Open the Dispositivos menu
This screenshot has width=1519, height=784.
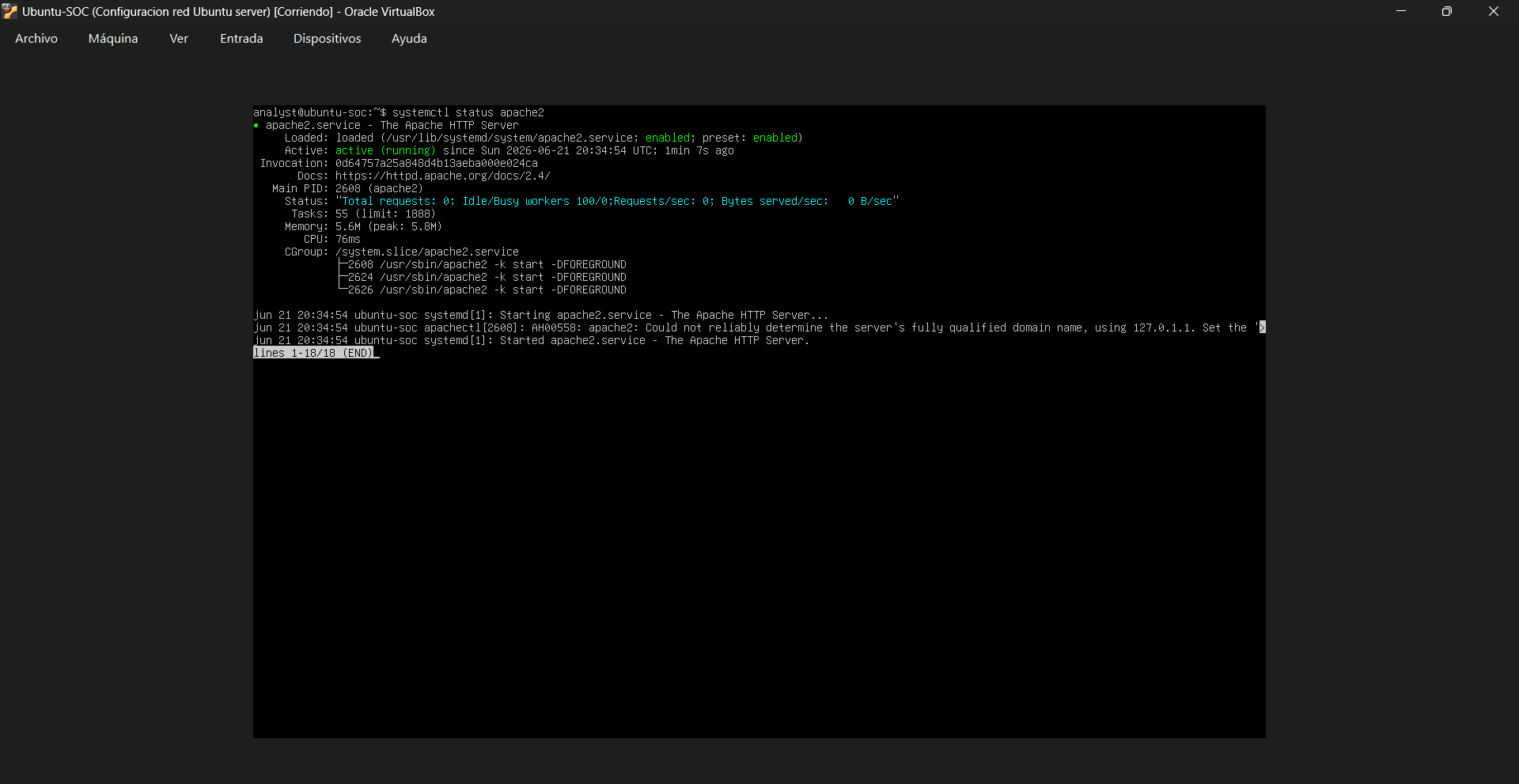click(x=327, y=39)
